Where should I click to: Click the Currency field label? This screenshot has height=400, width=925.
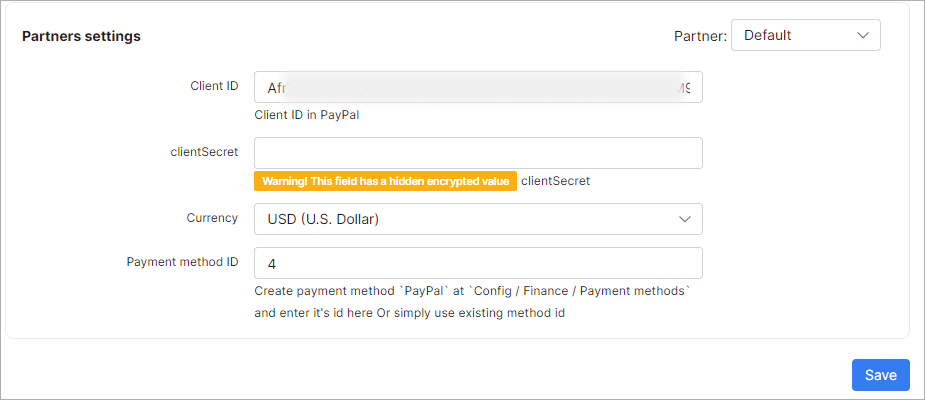click(212, 217)
